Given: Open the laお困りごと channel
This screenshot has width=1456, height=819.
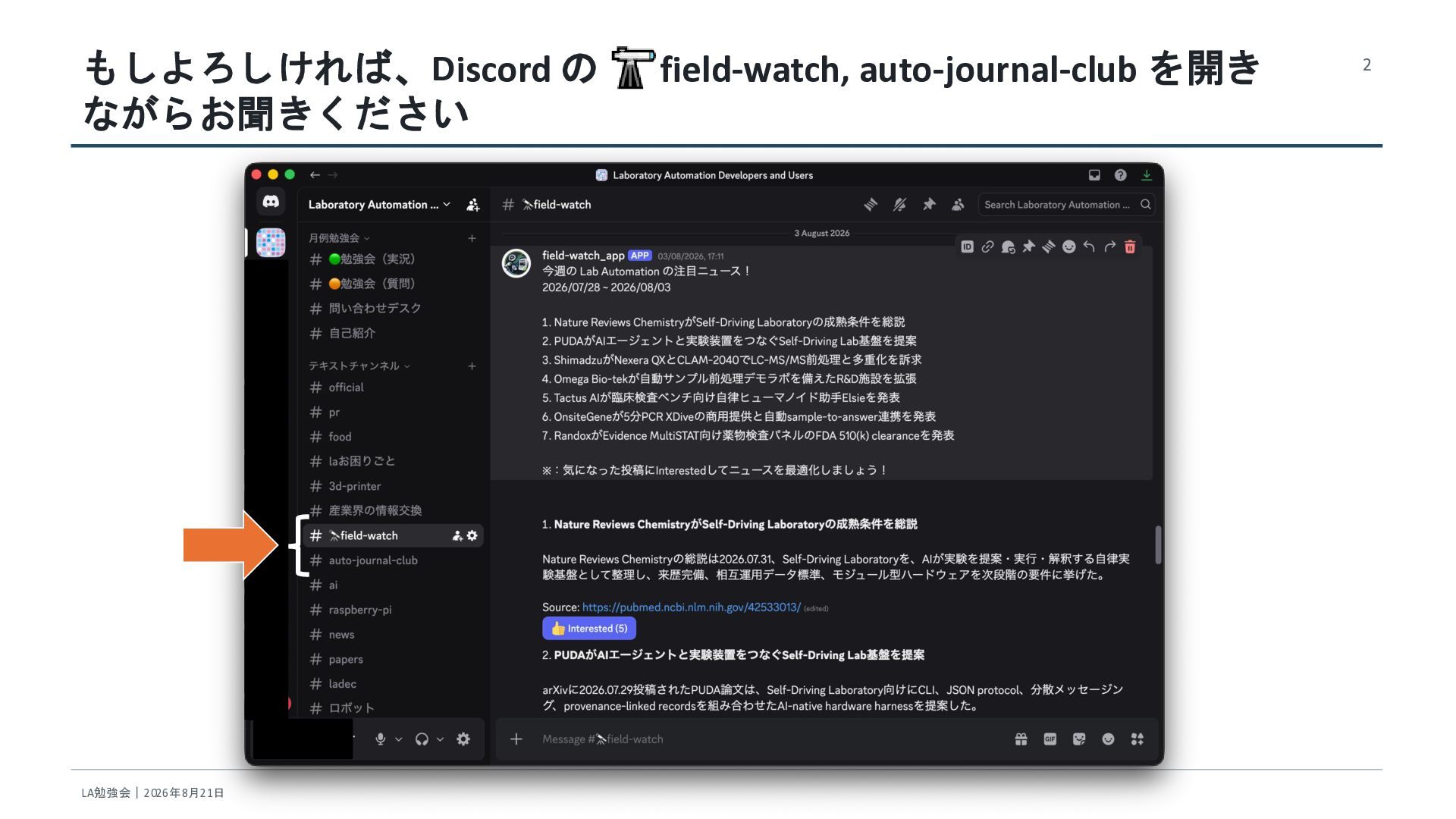Looking at the screenshot, I should [x=392, y=461].
